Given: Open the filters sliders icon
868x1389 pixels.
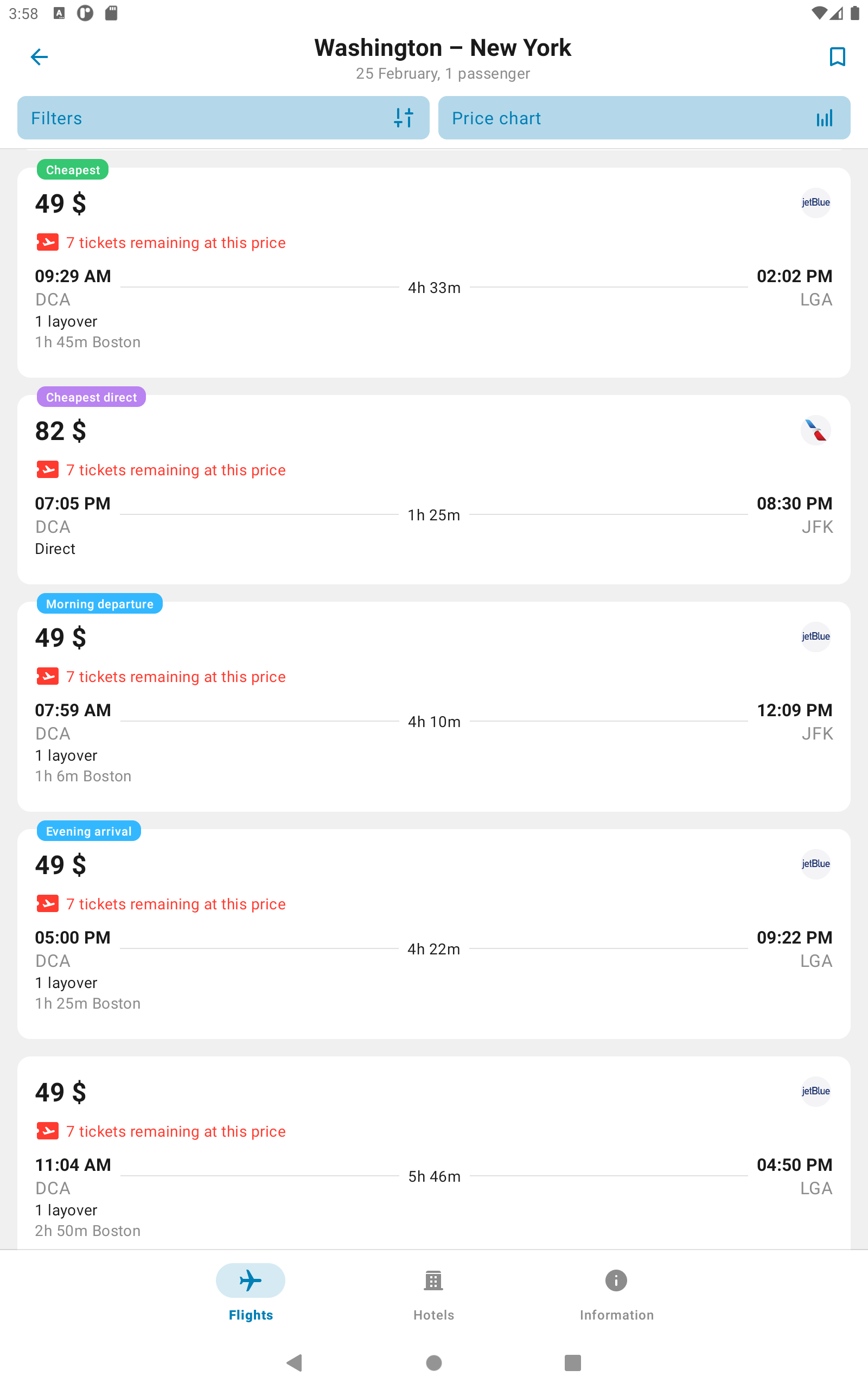Looking at the screenshot, I should click(404, 118).
